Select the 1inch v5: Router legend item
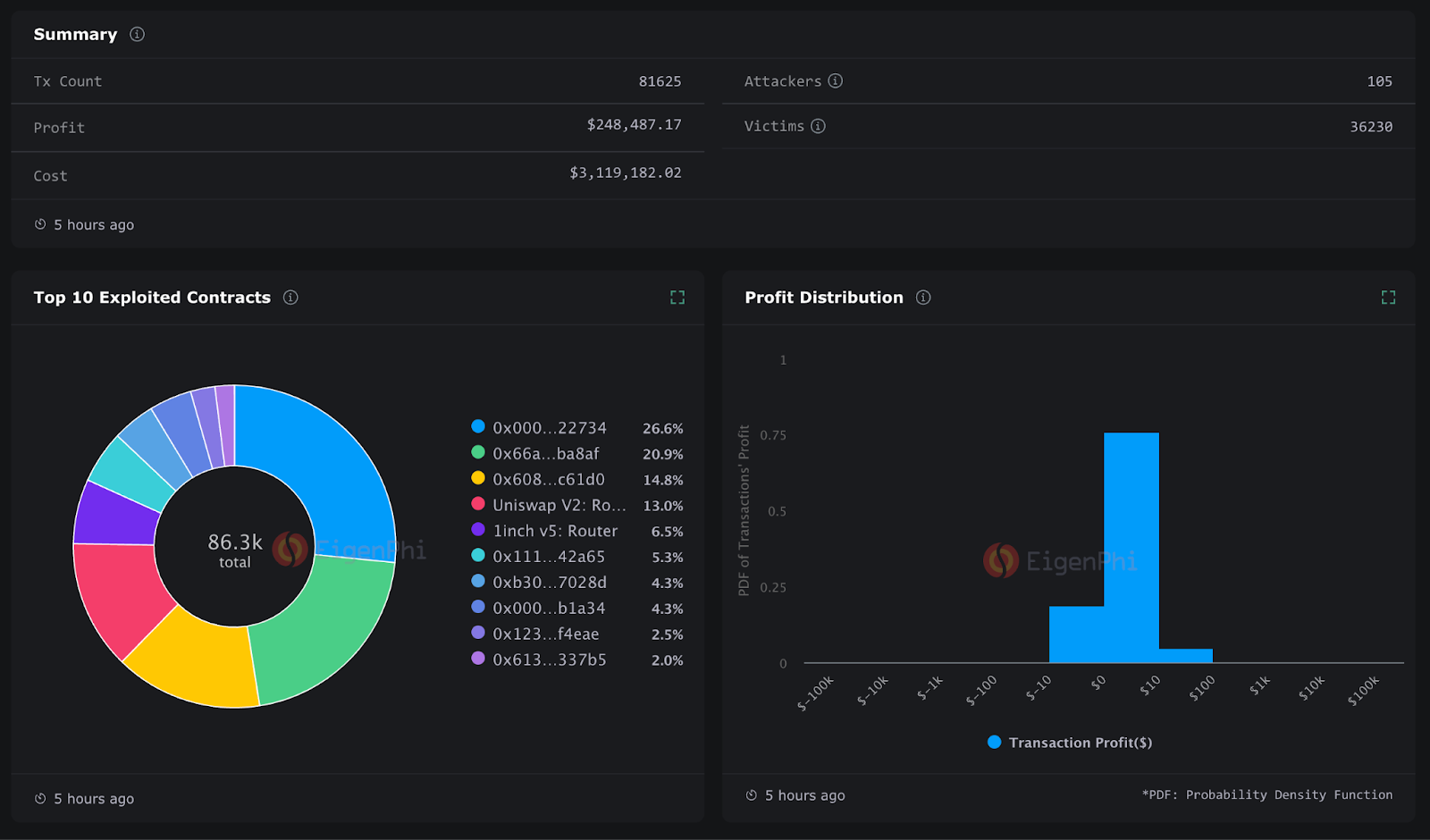1430x840 pixels. [554, 530]
